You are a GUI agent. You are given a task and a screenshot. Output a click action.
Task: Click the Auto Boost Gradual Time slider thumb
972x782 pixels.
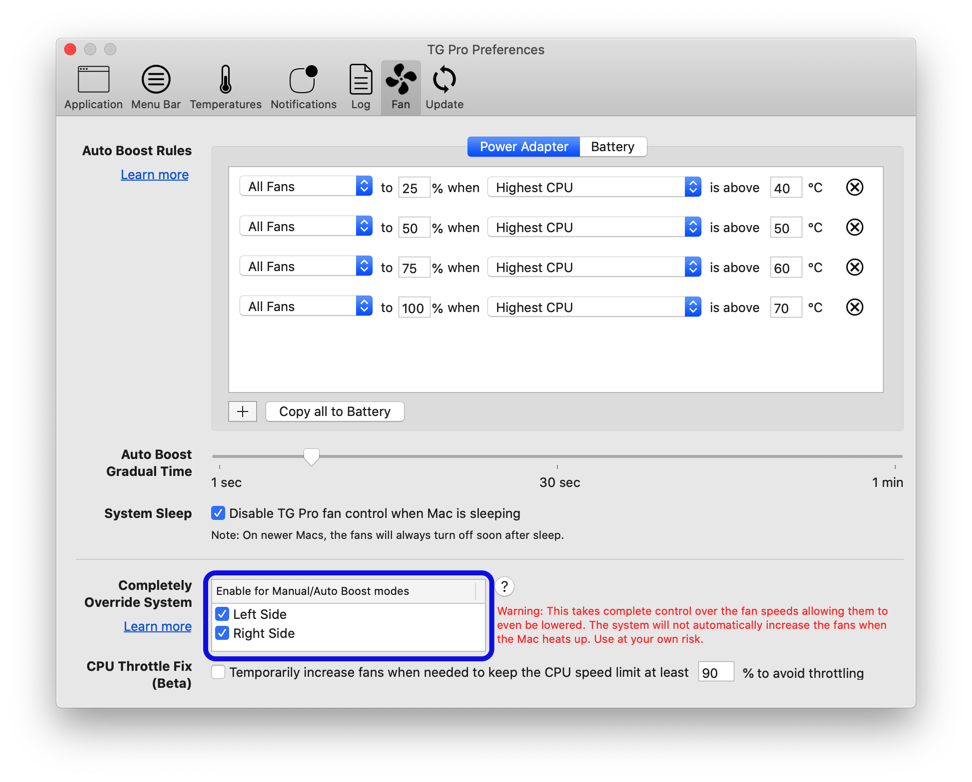pyautogui.click(x=311, y=456)
